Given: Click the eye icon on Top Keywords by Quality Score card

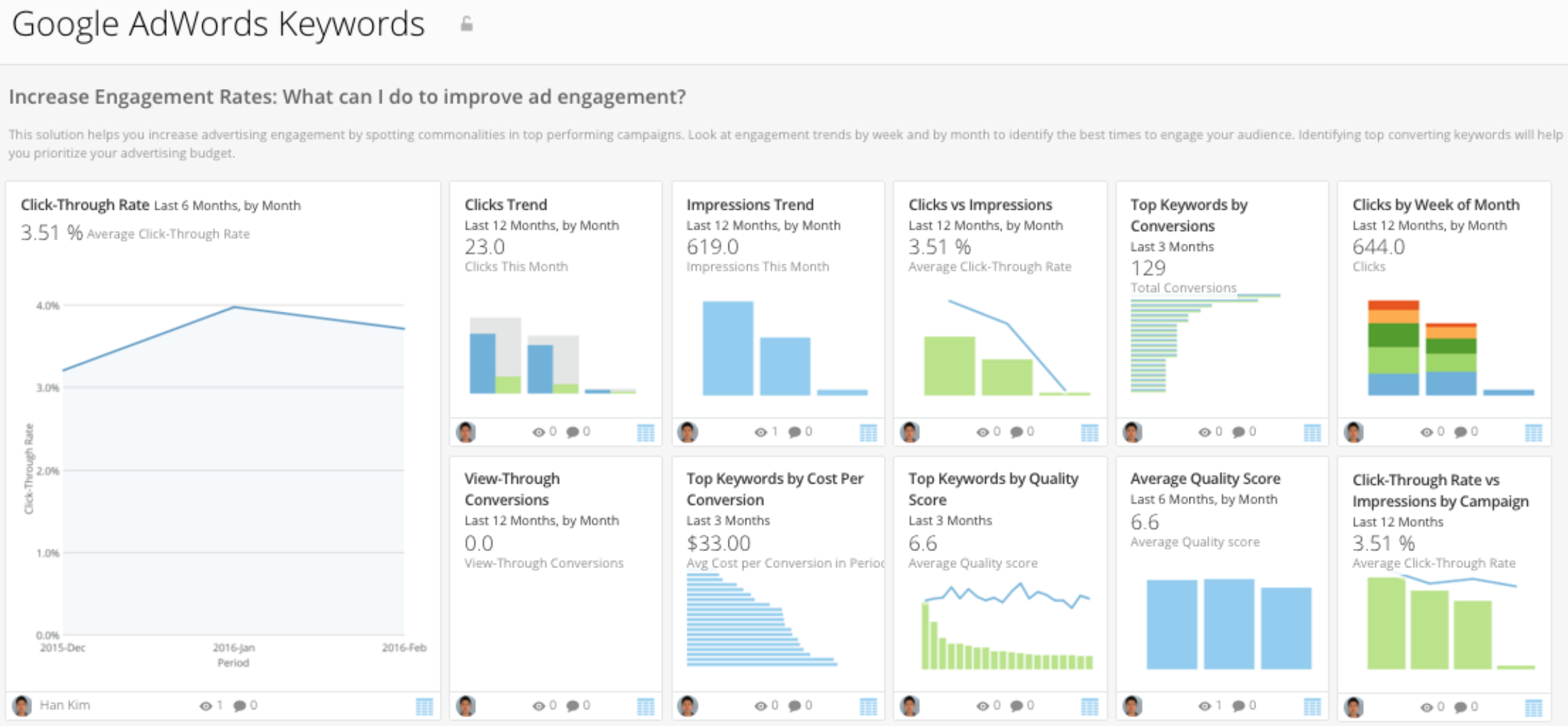Looking at the screenshot, I should (982, 706).
